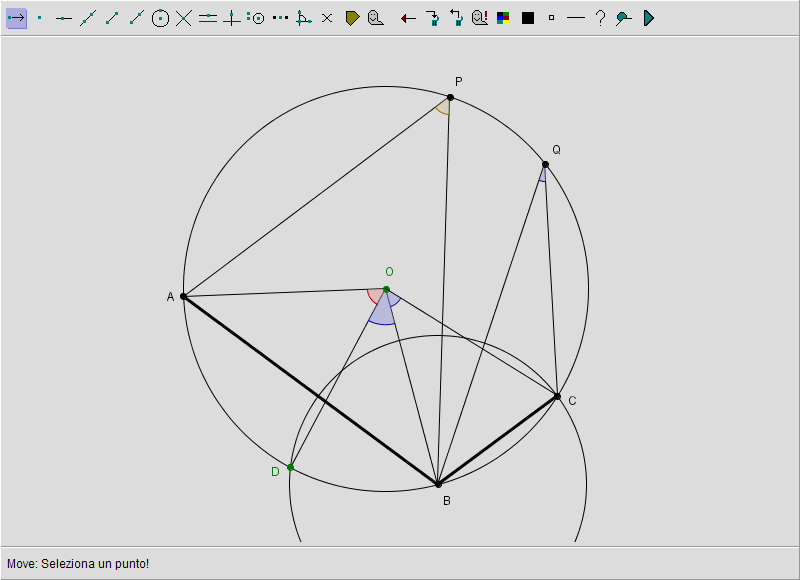This screenshot has width=800, height=580.
Task: Select point P on the circle
Action: click(450, 97)
